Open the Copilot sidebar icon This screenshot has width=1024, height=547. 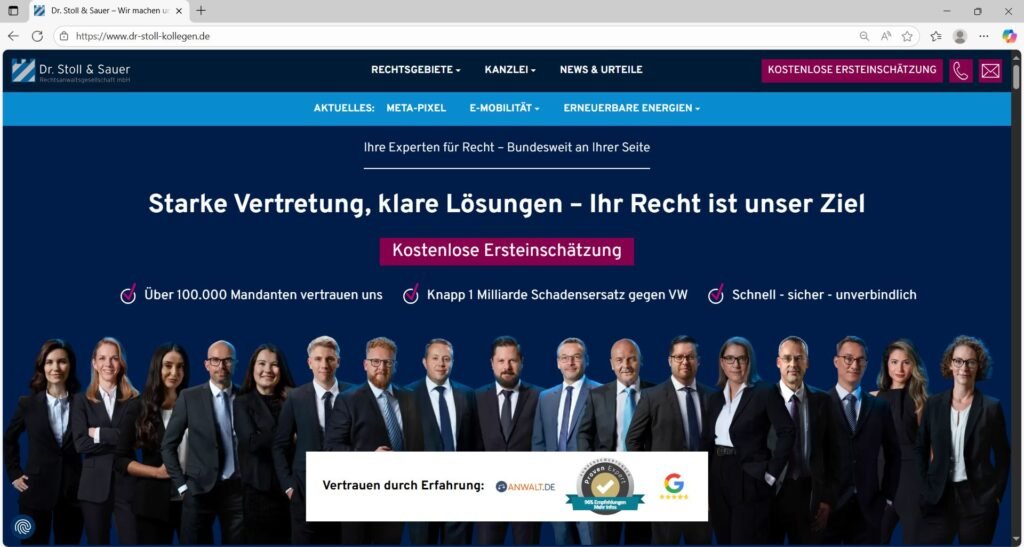[1009, 36]
